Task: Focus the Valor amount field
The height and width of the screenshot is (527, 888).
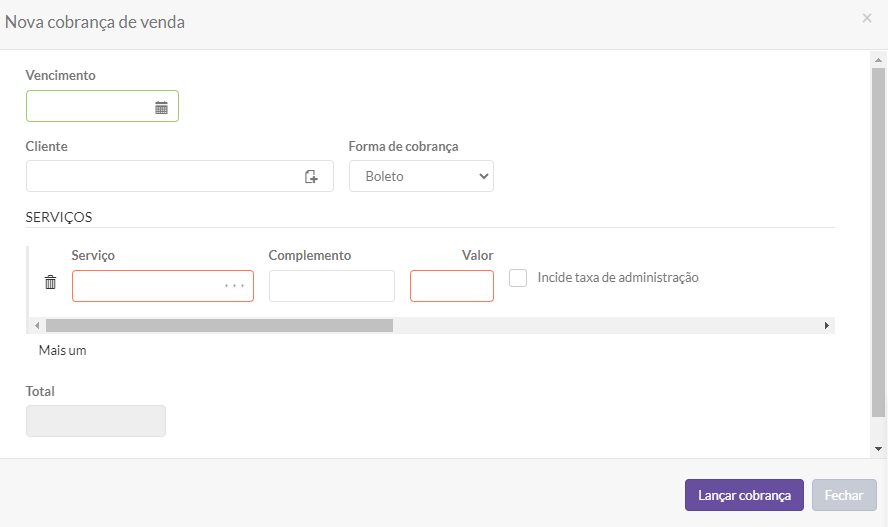Action: click(x=451, y=287)
